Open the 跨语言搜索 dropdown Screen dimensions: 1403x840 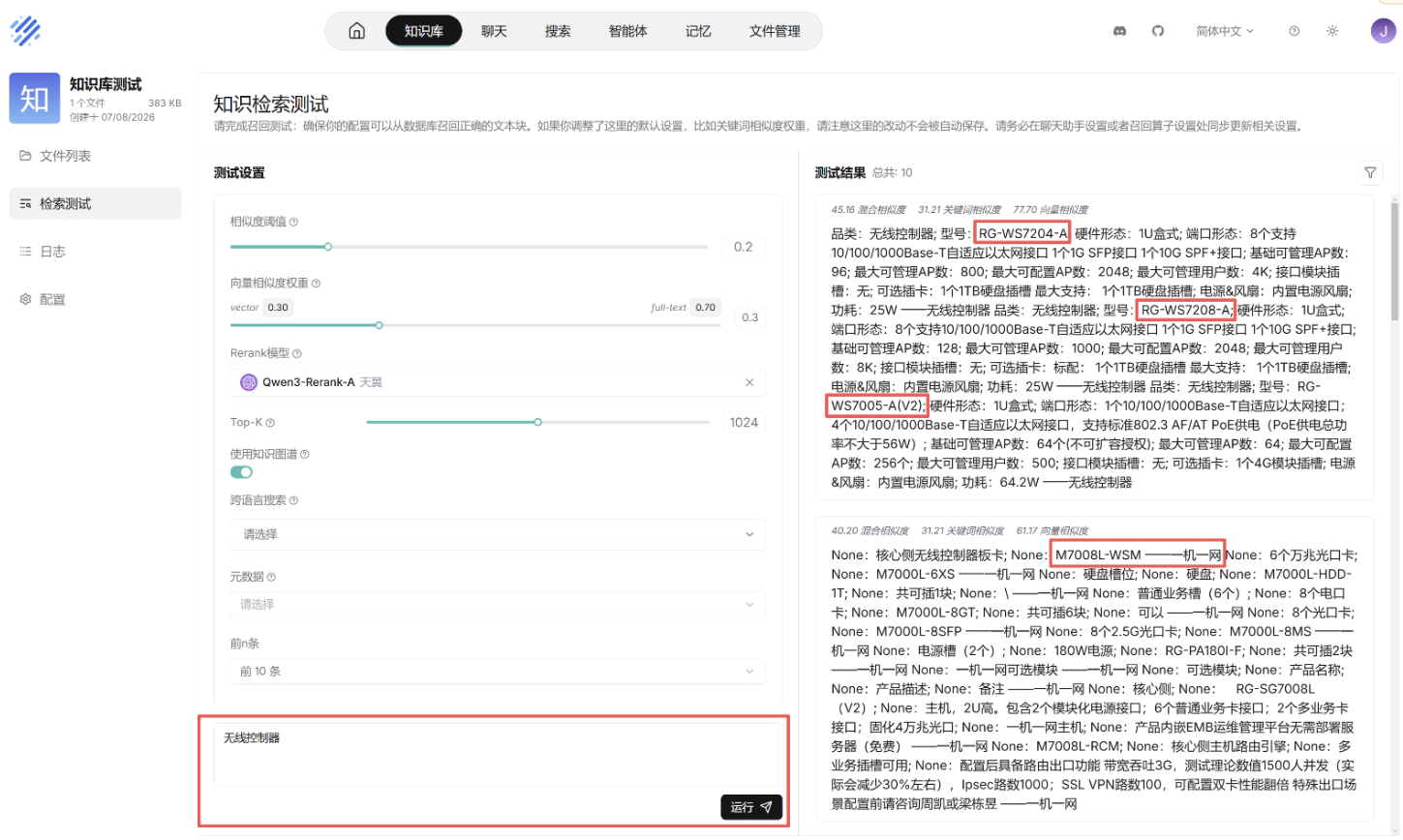click(x=498, y=534)
